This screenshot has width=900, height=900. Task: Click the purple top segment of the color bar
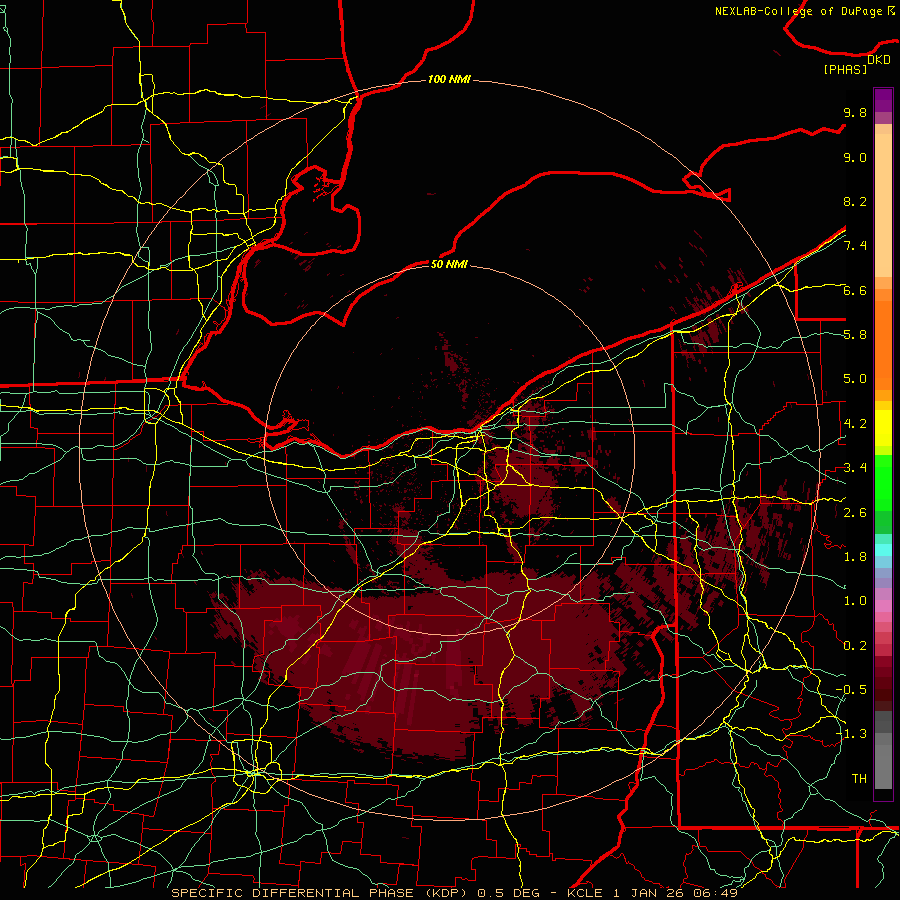click(883, 100)
